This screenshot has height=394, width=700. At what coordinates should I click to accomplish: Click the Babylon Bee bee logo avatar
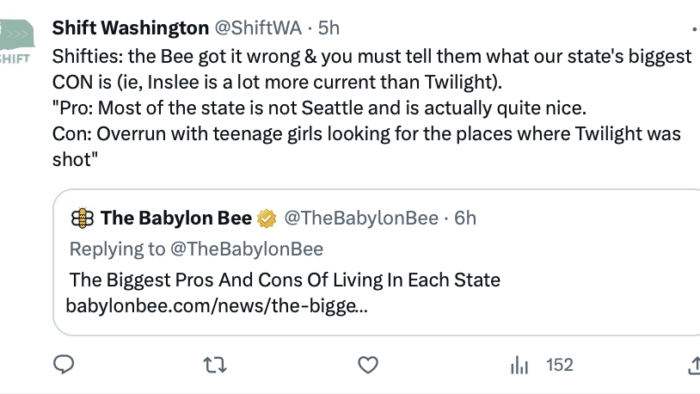[82, 218]
